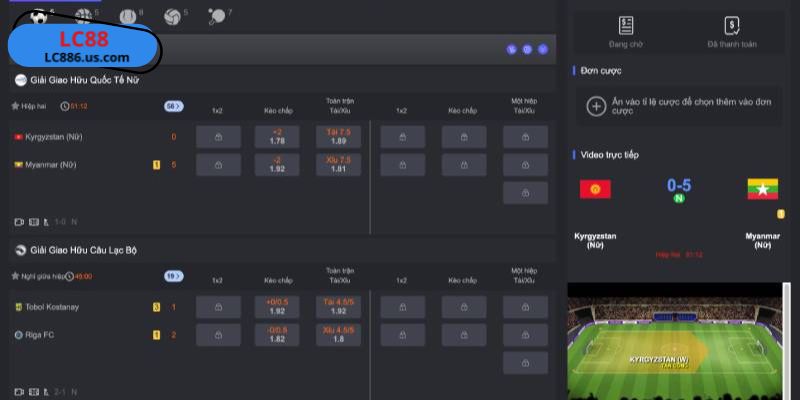Click the Myanmar flag in Video trực tiếp
The width and height of the screenshot is (800, 400).
pos(762,189)
